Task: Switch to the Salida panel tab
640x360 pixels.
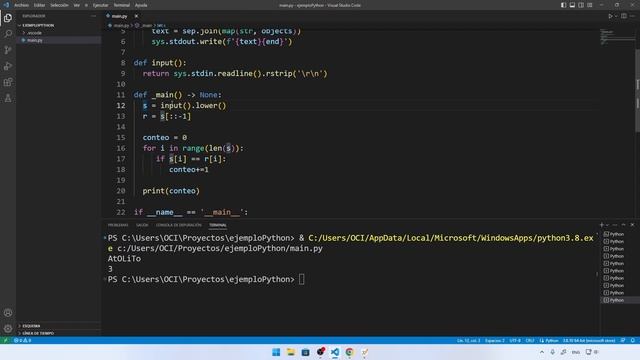Action: point(142,225)
